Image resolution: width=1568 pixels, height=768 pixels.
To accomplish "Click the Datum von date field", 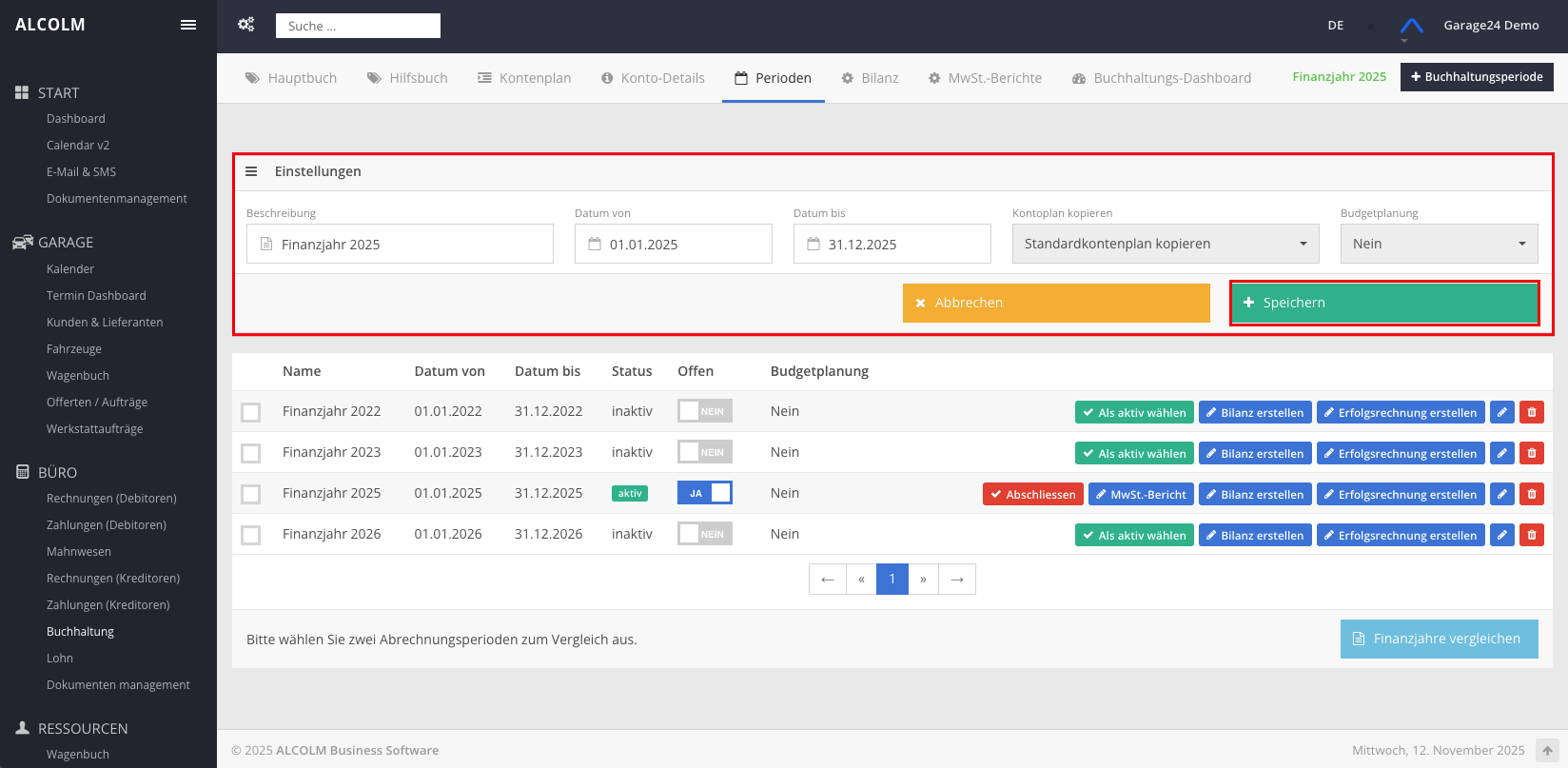I will (673, 245).
